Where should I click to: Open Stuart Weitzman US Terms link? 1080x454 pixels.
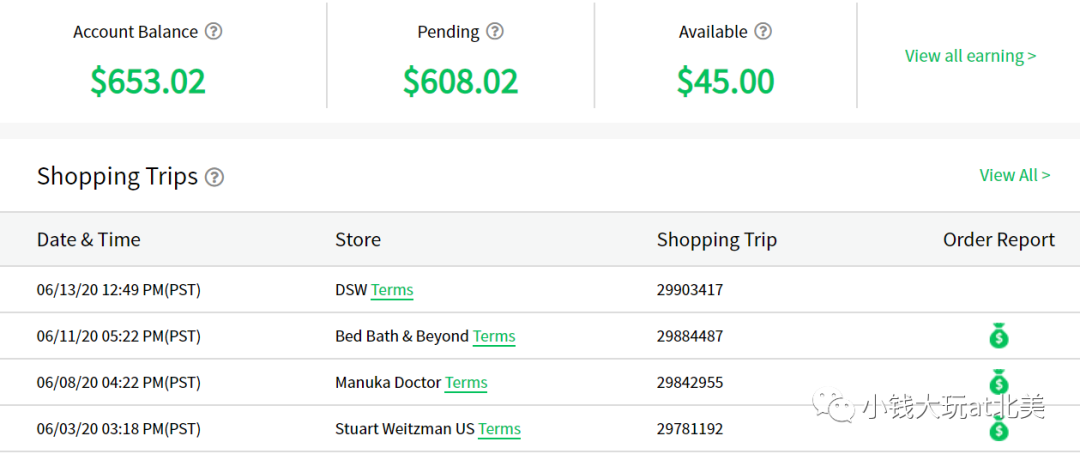pos(499,429)
